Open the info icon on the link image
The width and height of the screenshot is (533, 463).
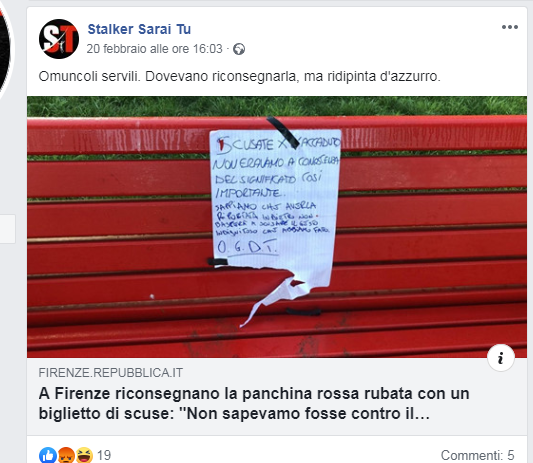(501, 358)
